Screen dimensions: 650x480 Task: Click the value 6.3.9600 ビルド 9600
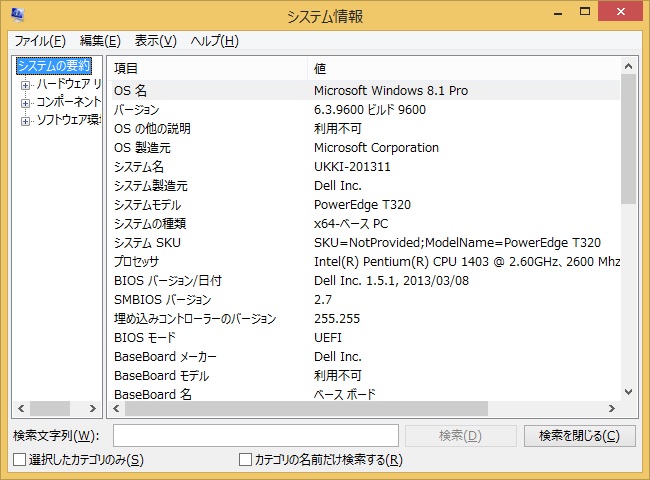[370, 110]
